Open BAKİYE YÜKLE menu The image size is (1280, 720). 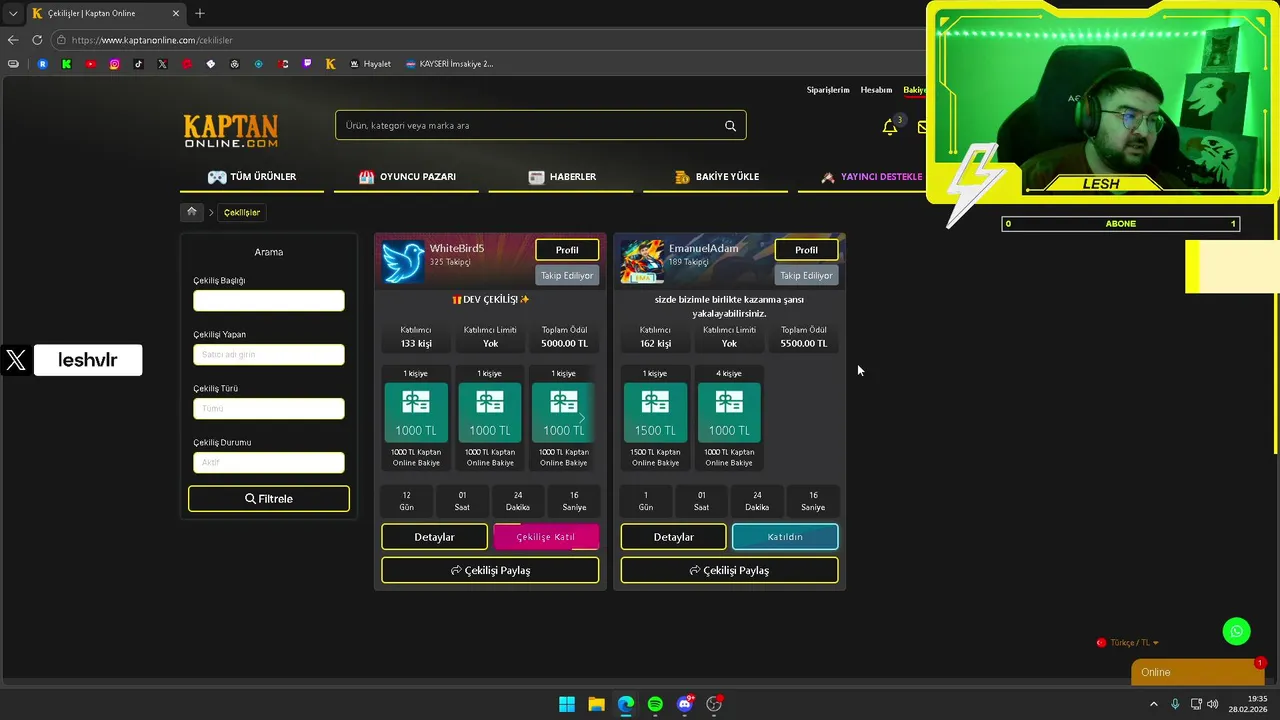[717, 177]
